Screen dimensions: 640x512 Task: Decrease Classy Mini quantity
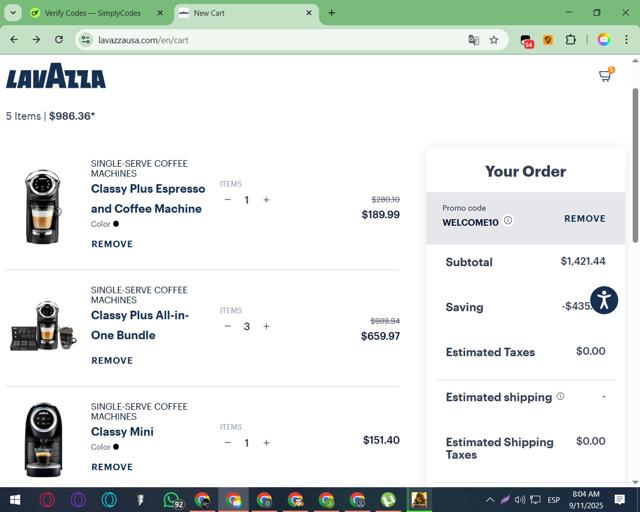tap(228, 443)
